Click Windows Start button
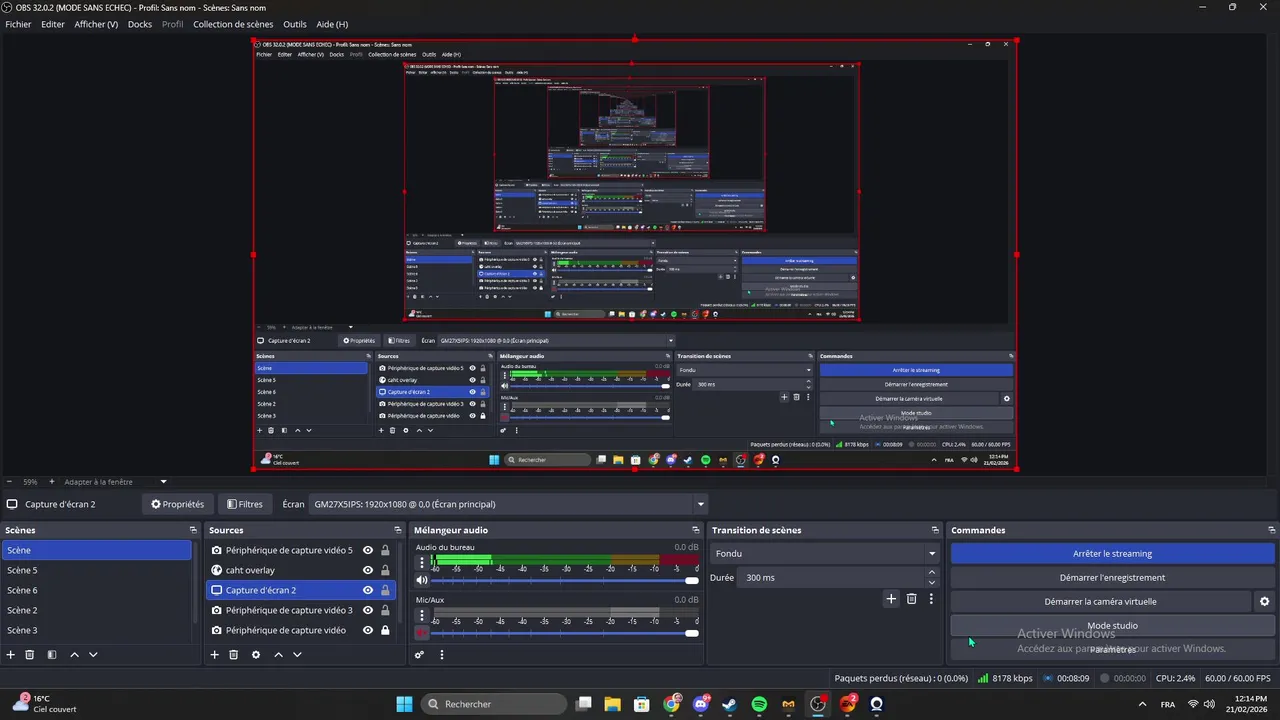 (x=404, y=704)
